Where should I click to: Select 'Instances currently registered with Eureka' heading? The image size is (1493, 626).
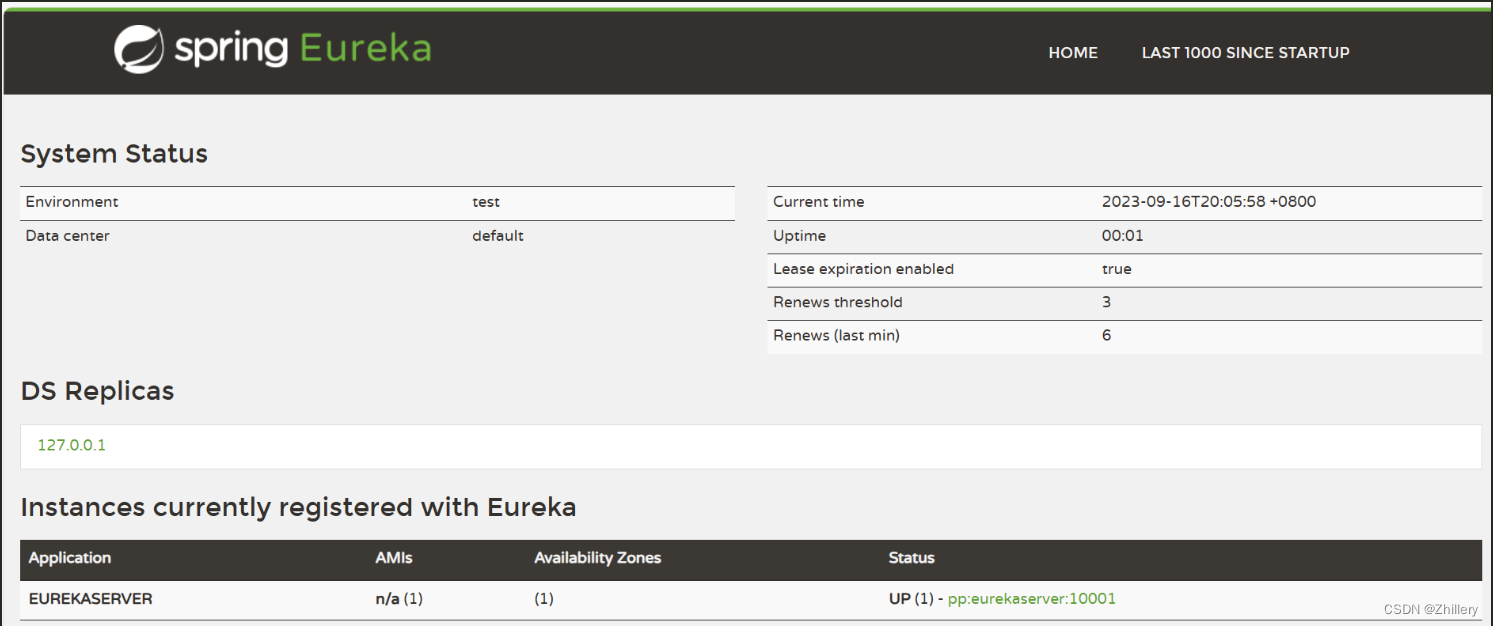[298, 507]
